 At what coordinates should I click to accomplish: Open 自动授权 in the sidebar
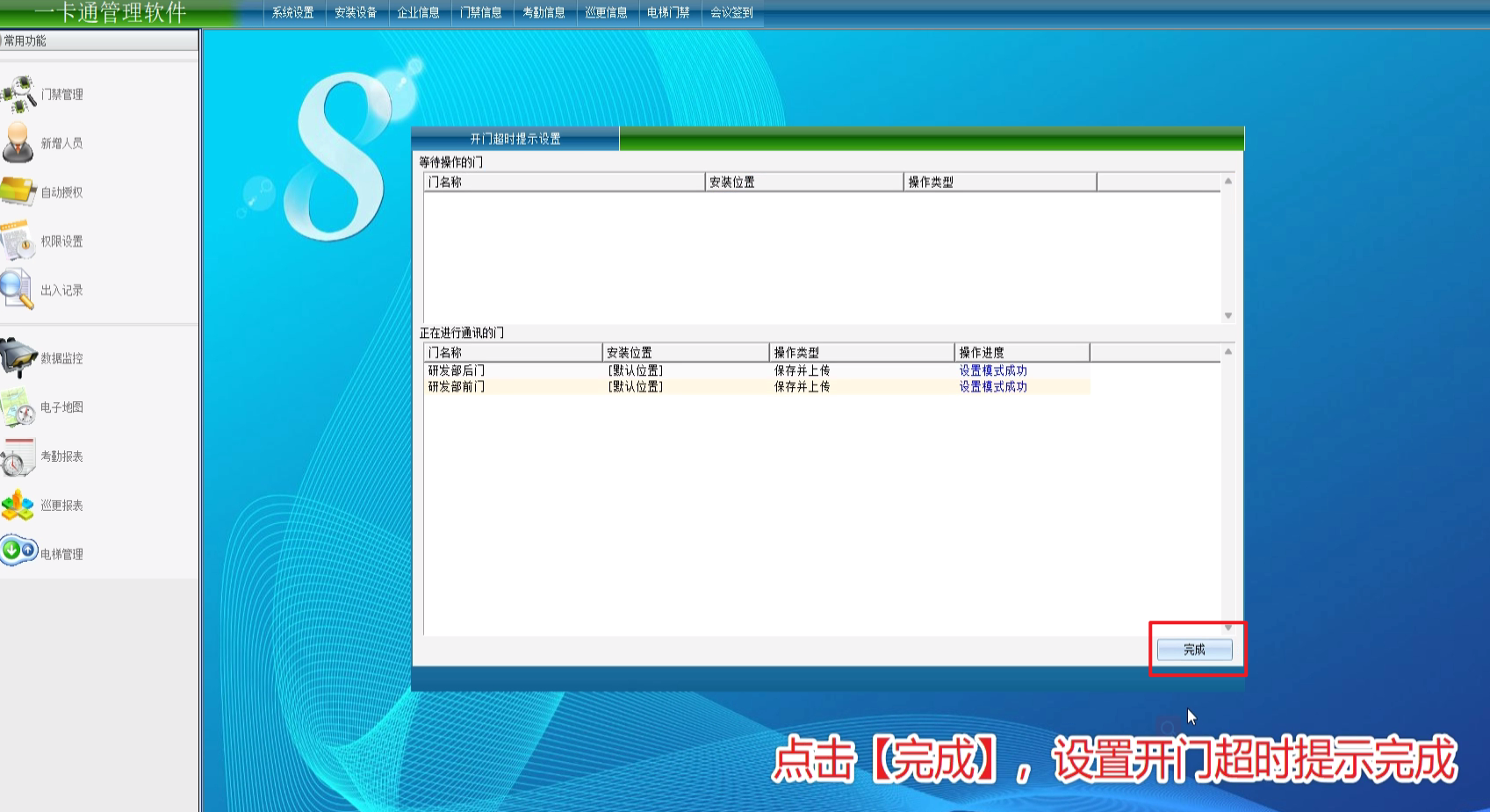tap(19, 192)
